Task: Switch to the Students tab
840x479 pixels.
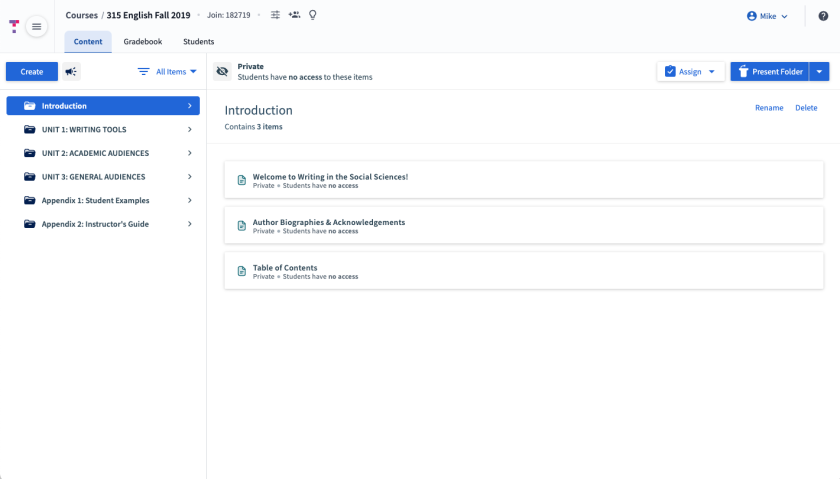Action: click(198, 42)
